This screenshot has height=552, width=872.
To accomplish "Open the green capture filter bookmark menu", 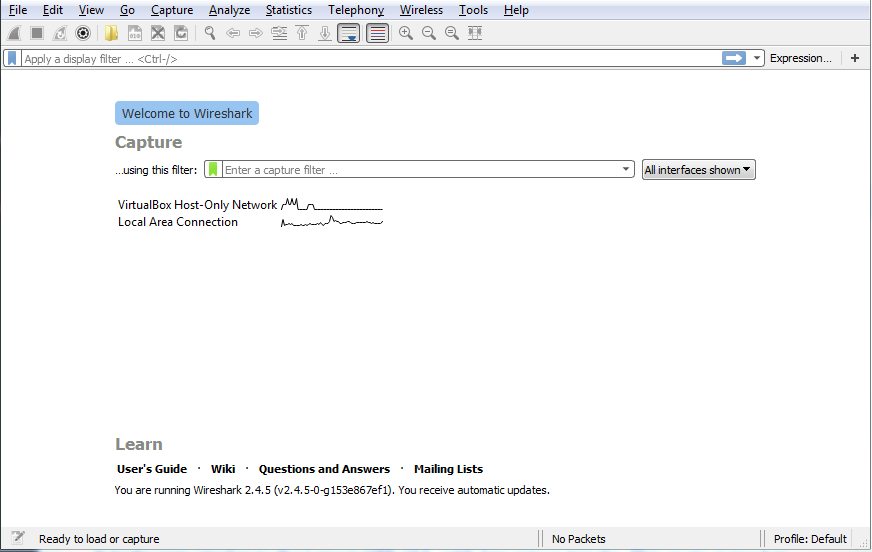I will tap(213, 170).
